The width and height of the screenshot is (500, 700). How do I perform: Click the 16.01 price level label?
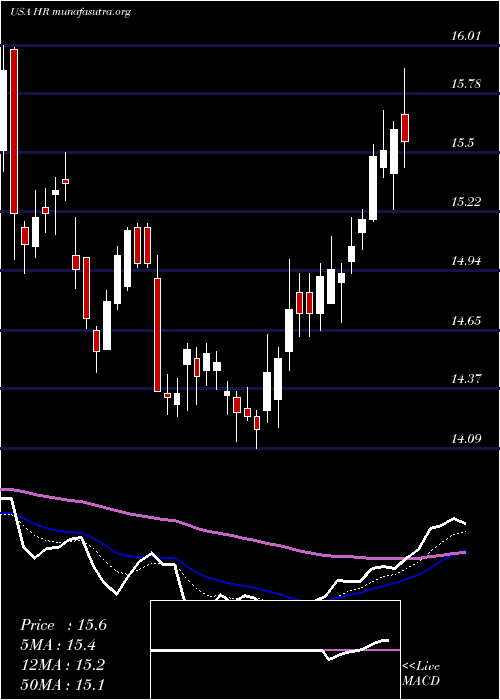point(466,36)
